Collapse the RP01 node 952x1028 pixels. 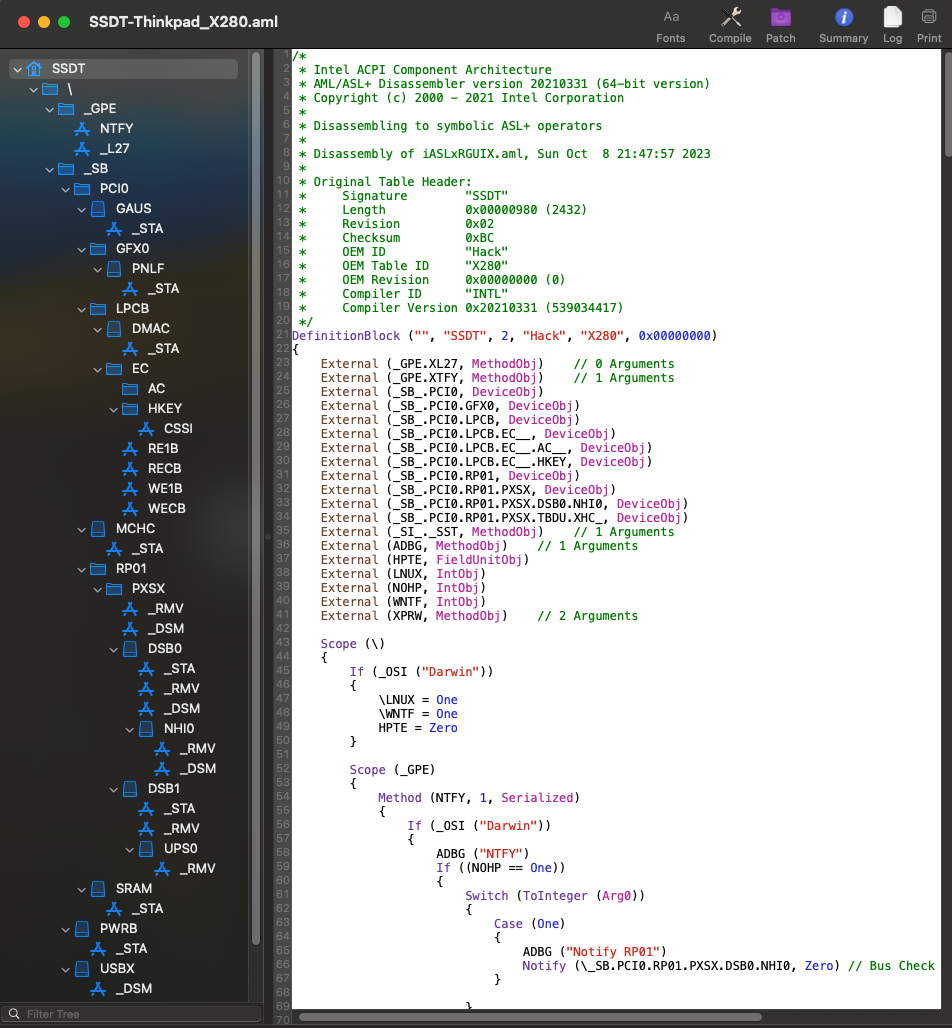[81, 569]
